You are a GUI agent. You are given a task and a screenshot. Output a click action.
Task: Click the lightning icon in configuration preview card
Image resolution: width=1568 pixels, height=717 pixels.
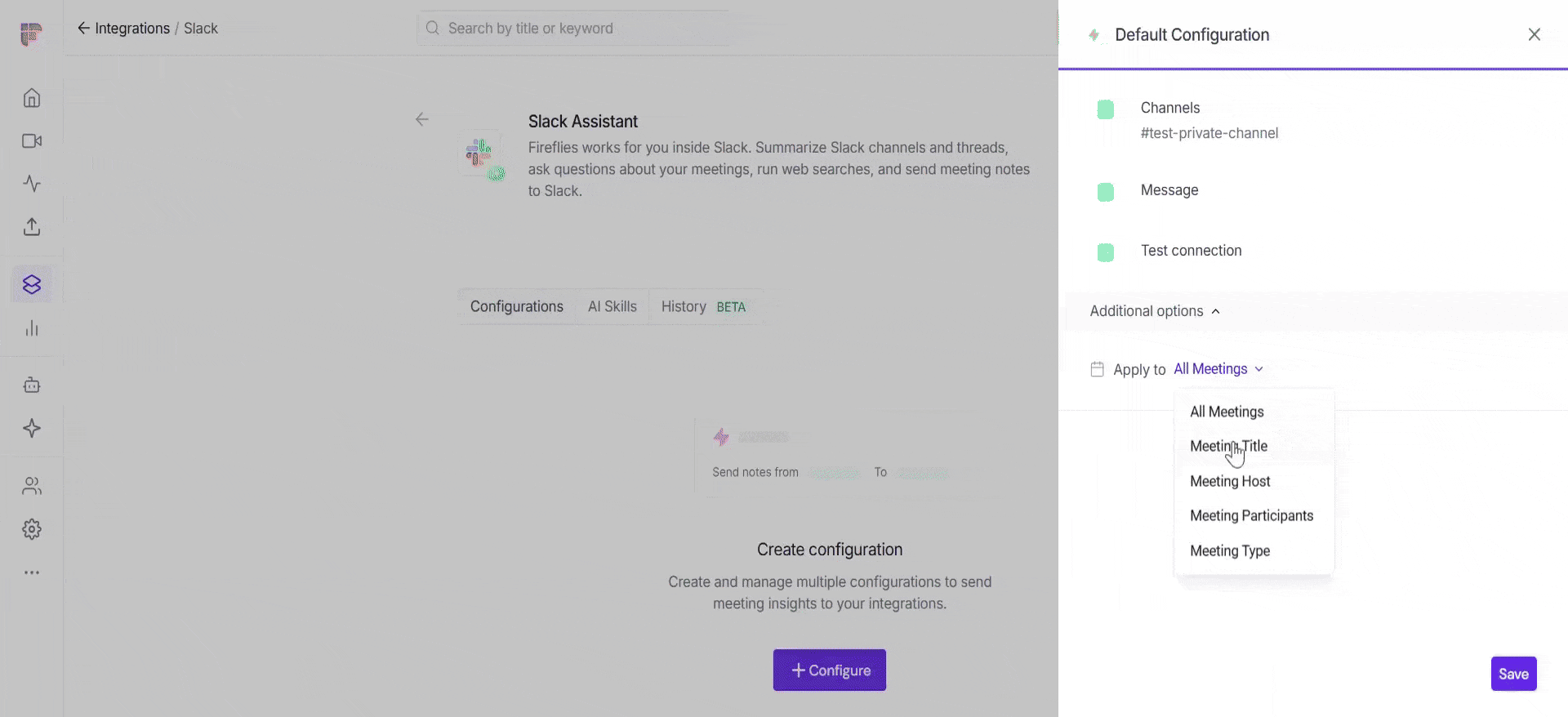[721, 437]
